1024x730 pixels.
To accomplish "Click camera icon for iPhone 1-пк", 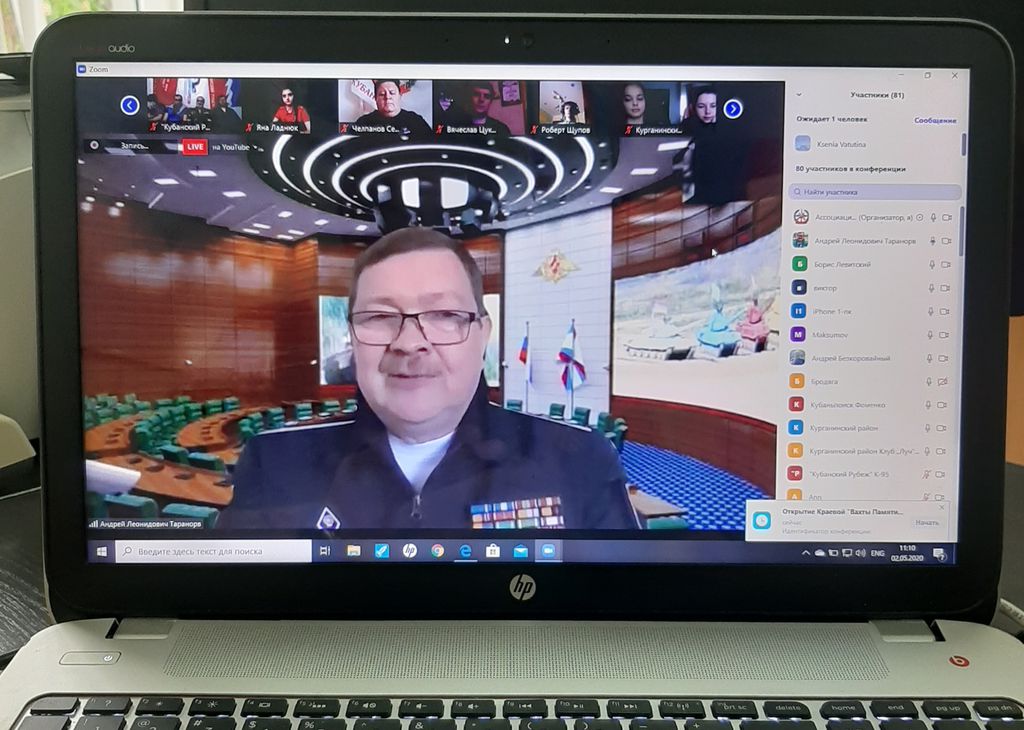I will [x=944, y=311].
